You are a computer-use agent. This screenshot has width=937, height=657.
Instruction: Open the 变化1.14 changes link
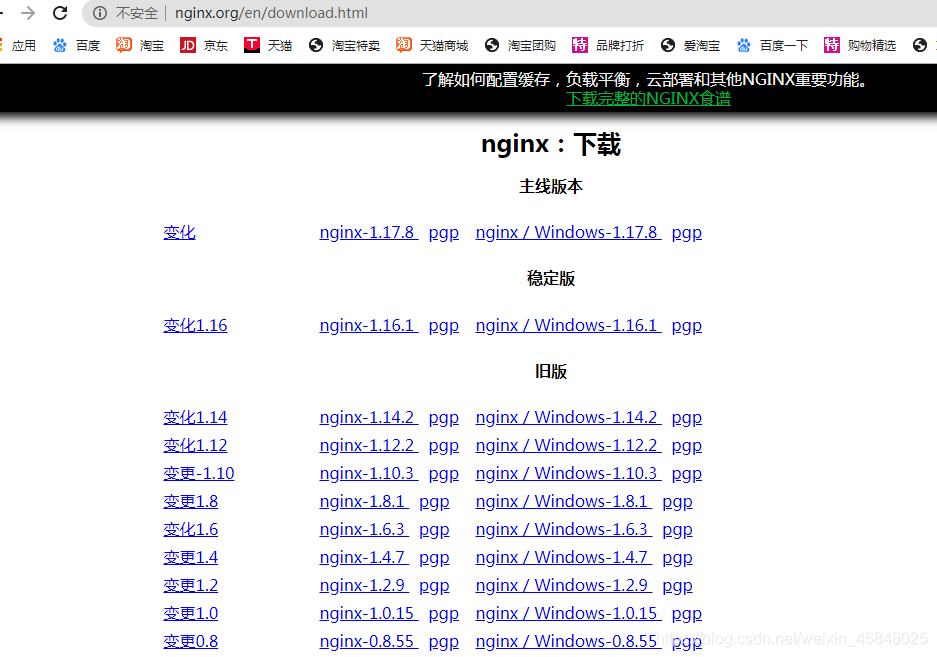pyautogui.click(x=195, y=417)
